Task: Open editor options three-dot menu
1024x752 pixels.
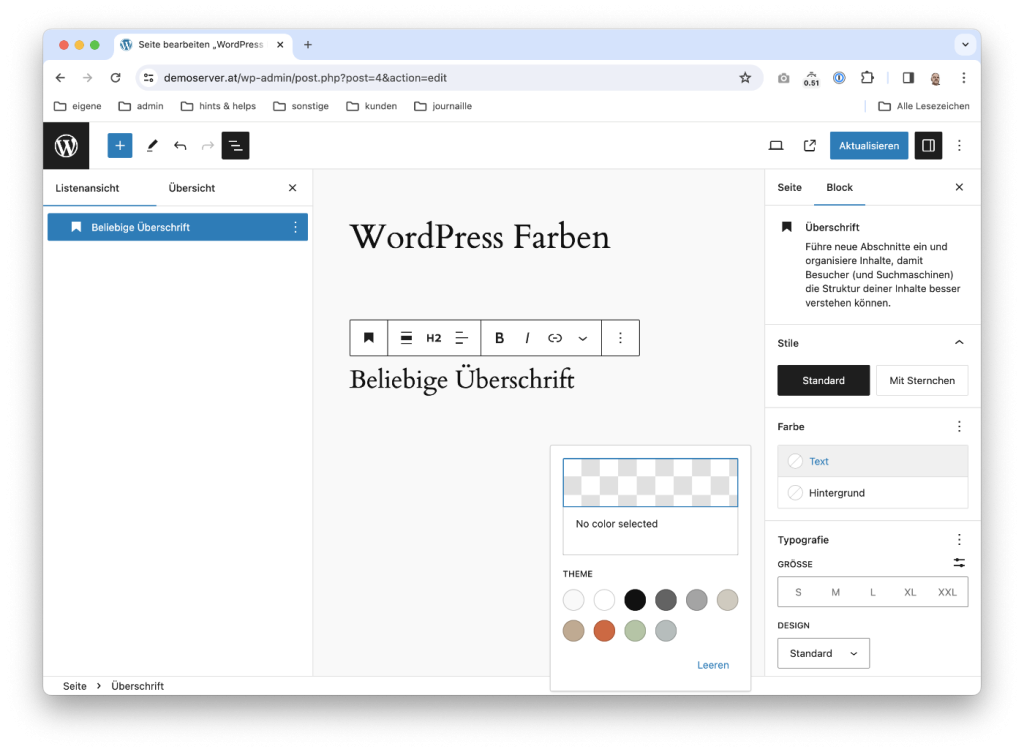Action: [959, 146]
